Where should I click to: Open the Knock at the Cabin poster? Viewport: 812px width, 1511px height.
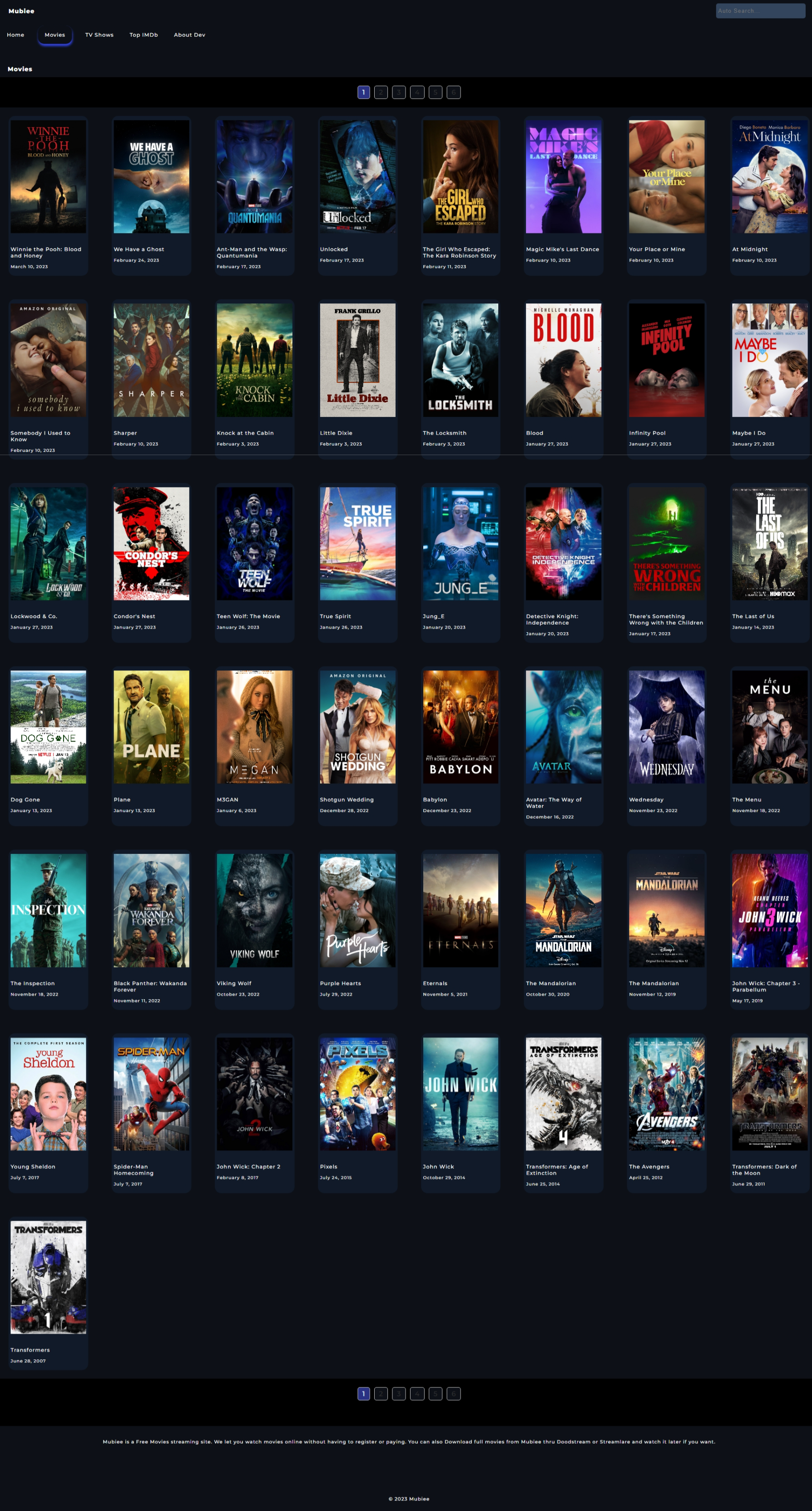(255, 360)
